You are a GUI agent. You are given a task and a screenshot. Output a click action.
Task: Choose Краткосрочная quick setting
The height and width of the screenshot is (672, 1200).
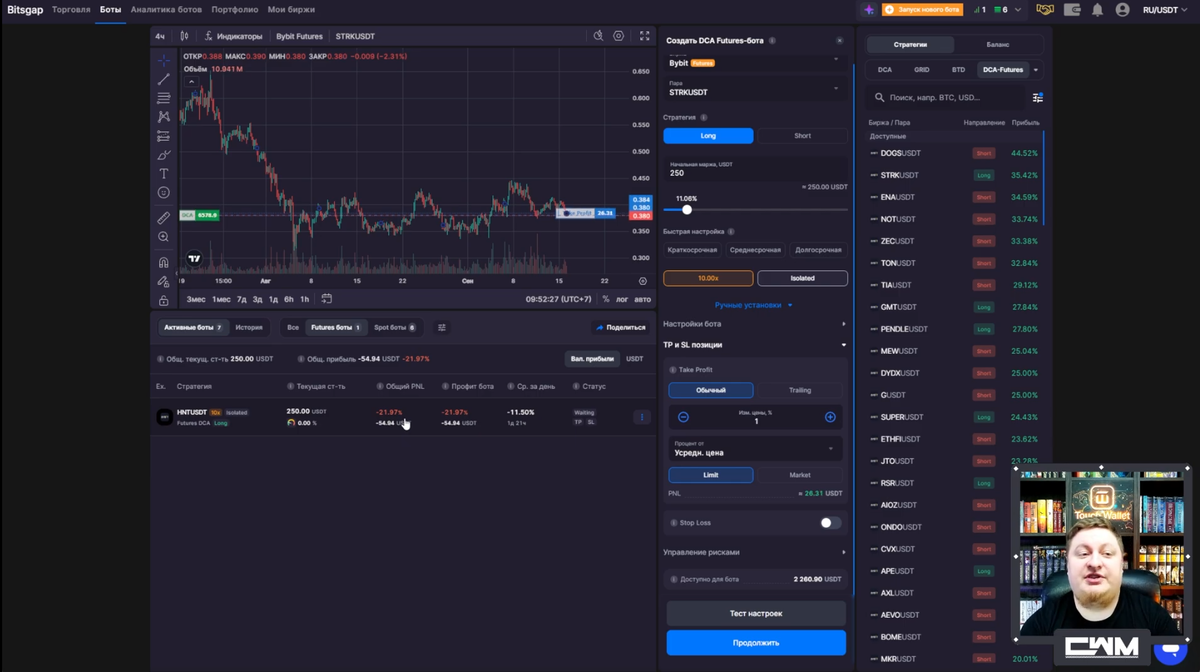[692, 250]
